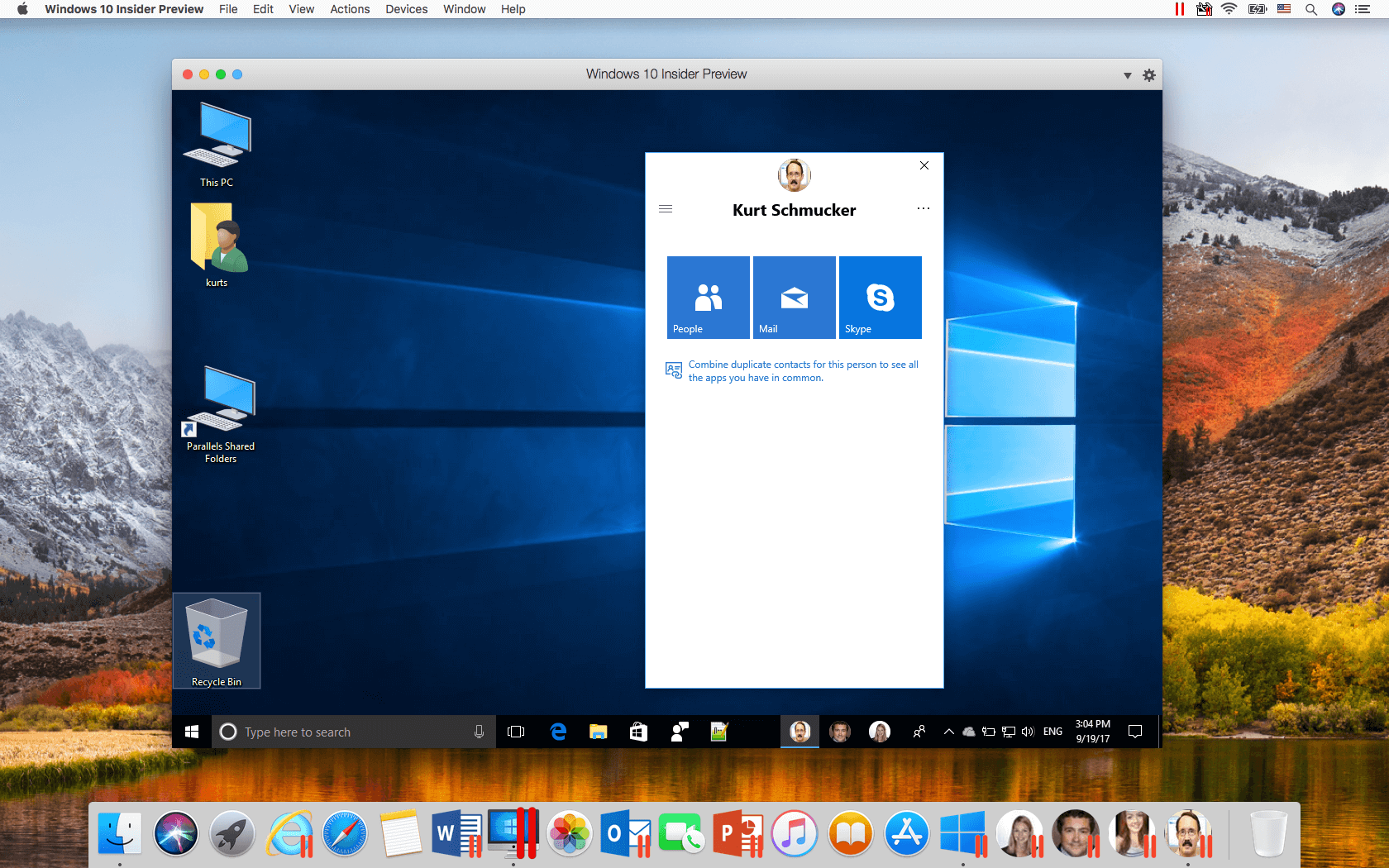Select the pinned Kurt contact on the taskbar
Screen dimensions: 1389x868
(x=800, y=732)
